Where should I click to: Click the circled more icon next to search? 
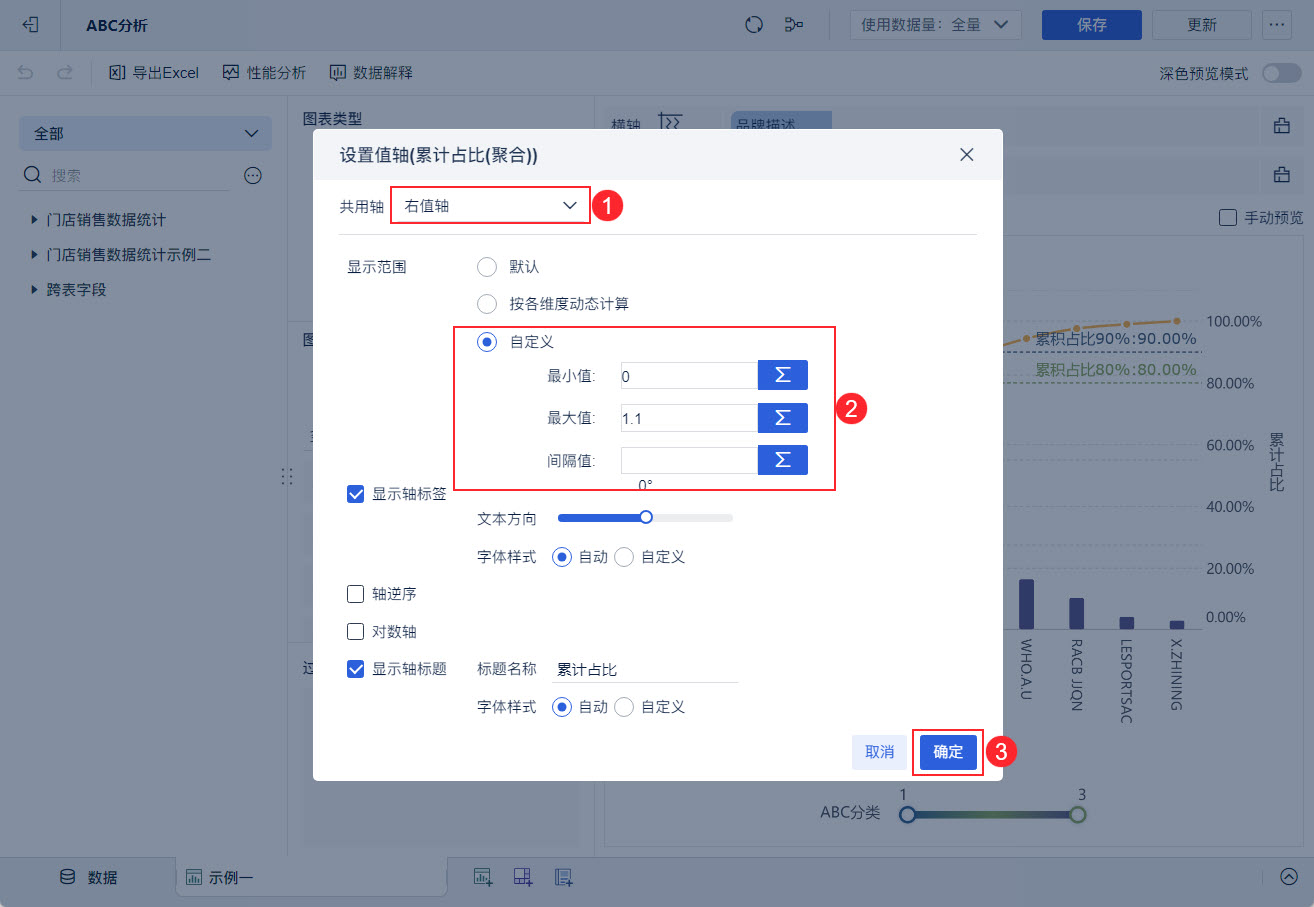[x=253, y=176]
